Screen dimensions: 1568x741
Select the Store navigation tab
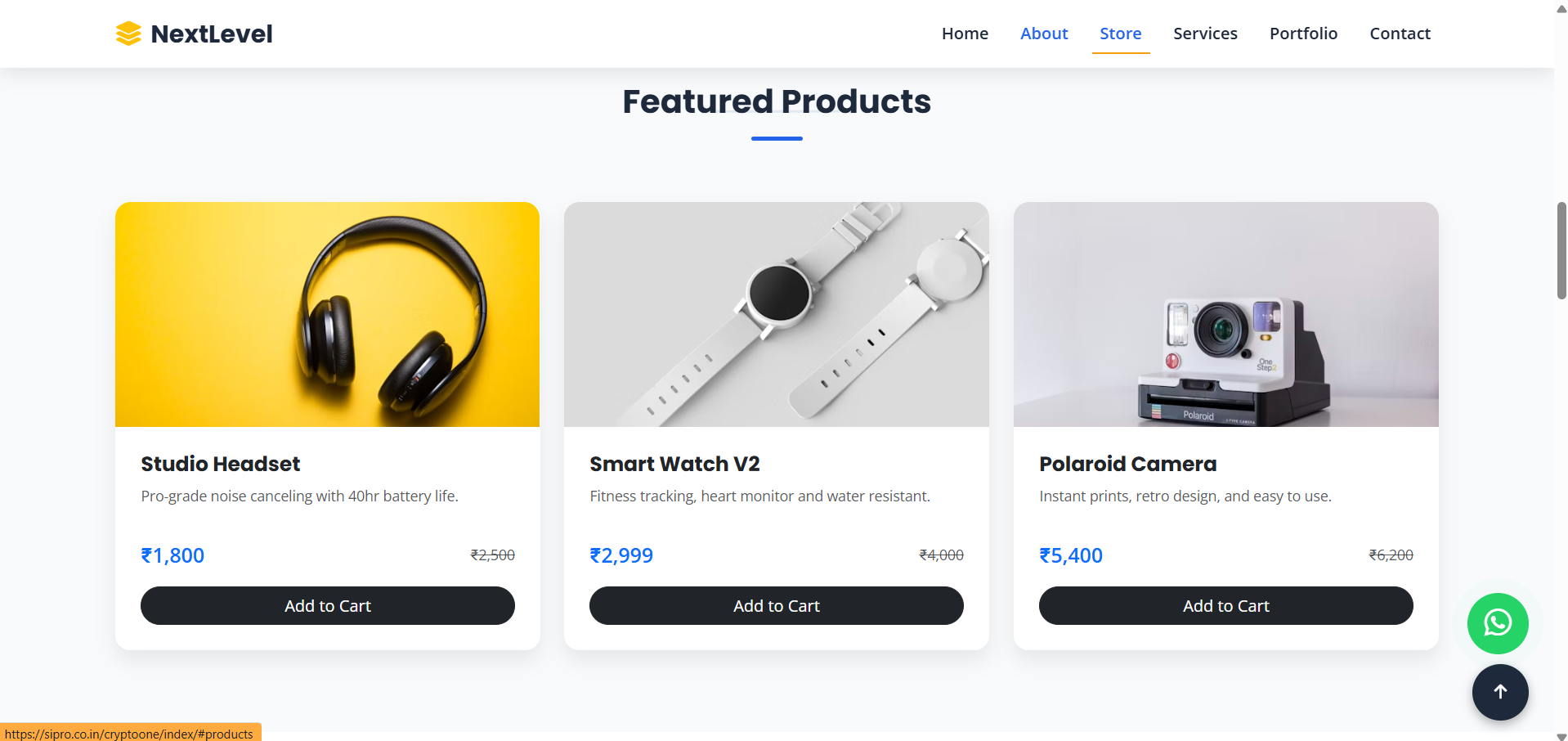tap(1121, 34)
